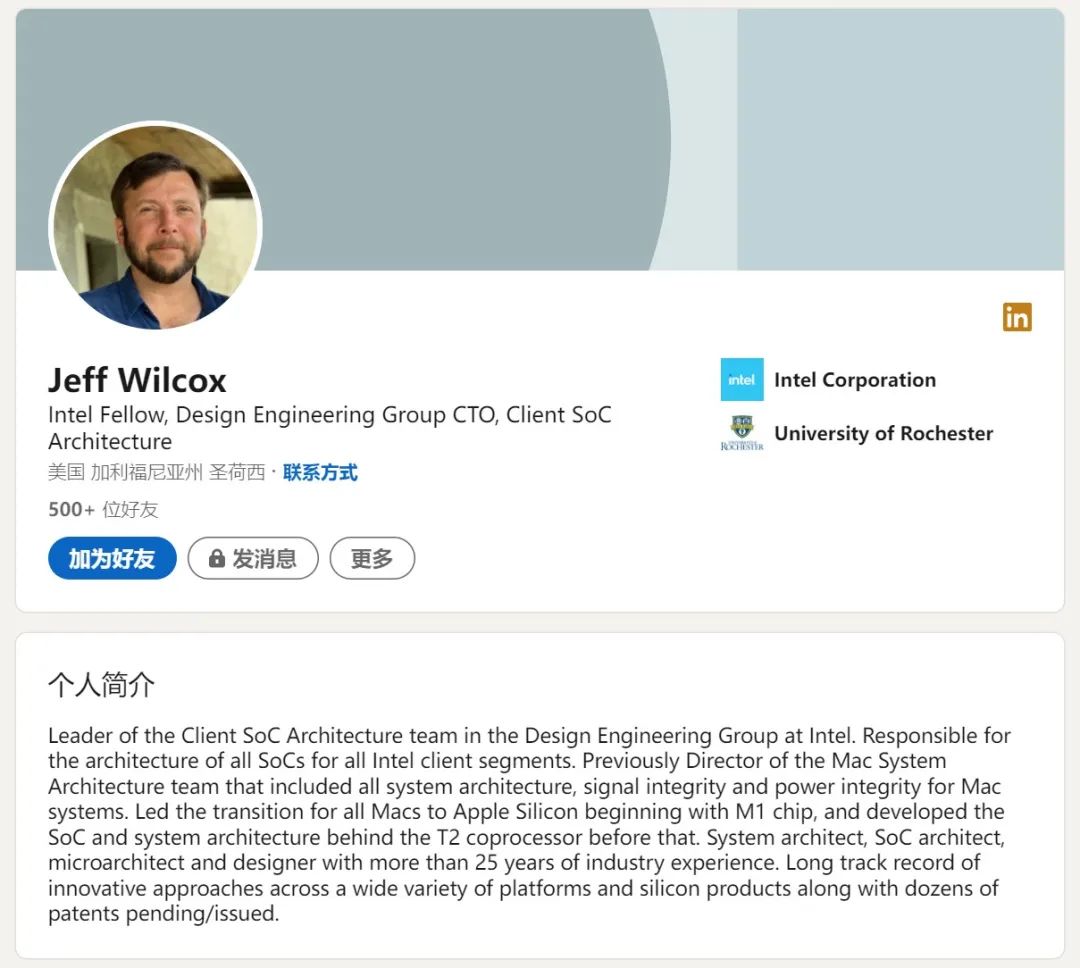Click the light blue right banner panel
This screenshot has width=1080, height=968.
click(x=900, y=140)
